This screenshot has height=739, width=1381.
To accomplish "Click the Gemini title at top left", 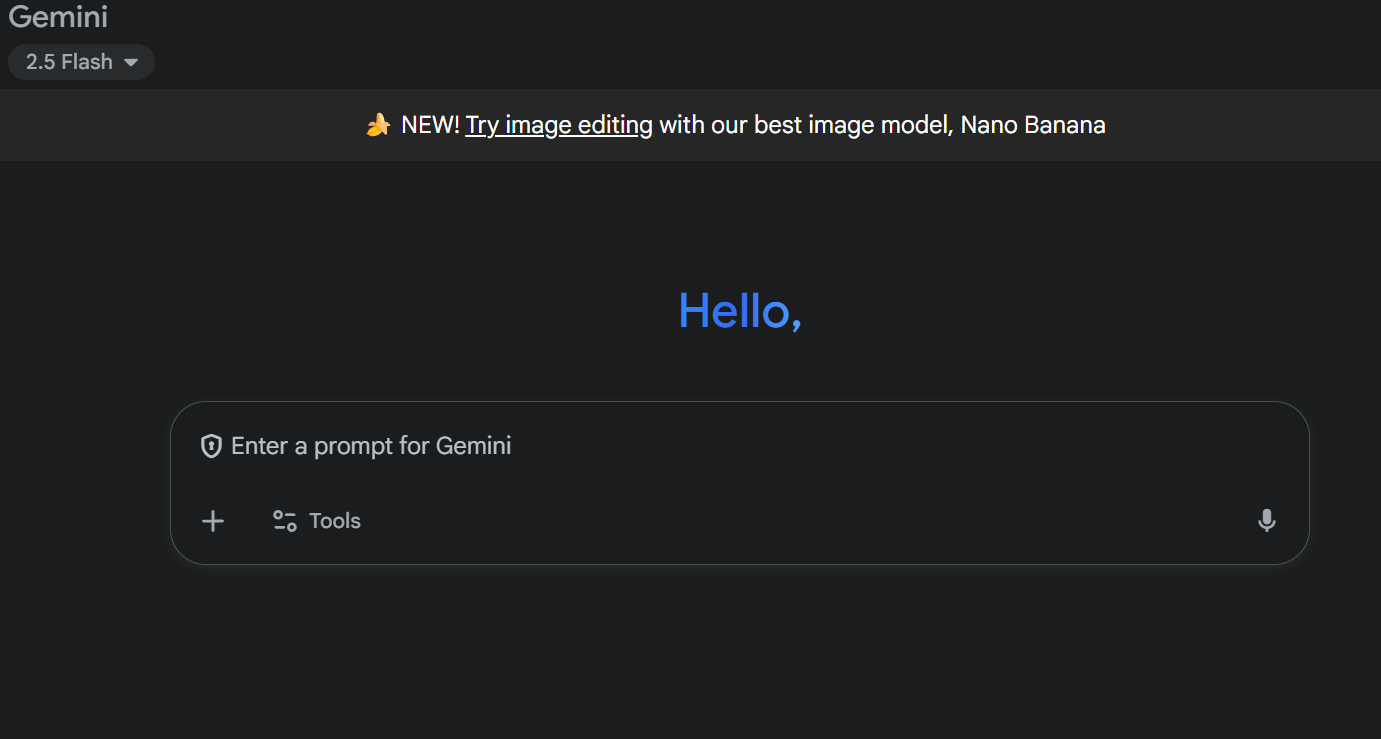I will click(x=58, y=17).
